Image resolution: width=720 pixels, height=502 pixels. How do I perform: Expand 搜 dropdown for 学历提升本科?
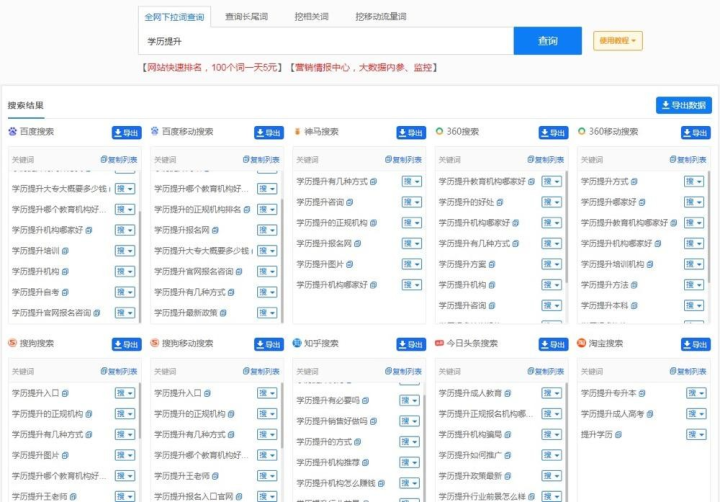(x=694, y=305)
